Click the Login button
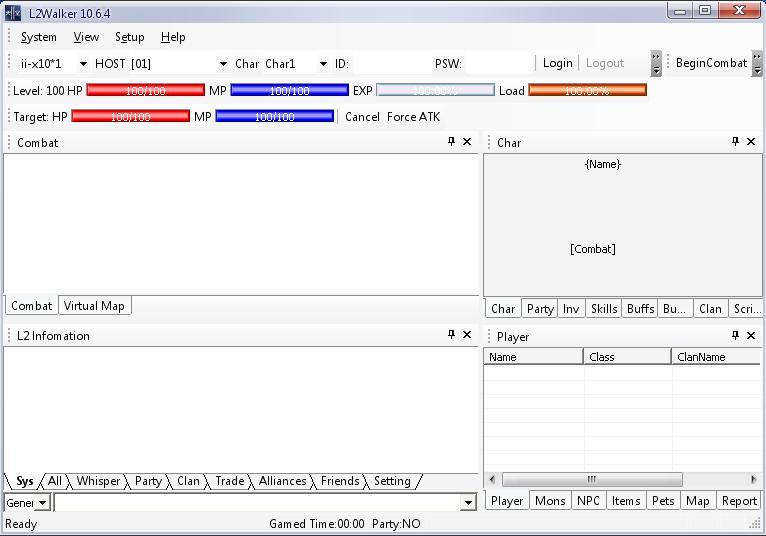766x536 pixels. [557, 63]
